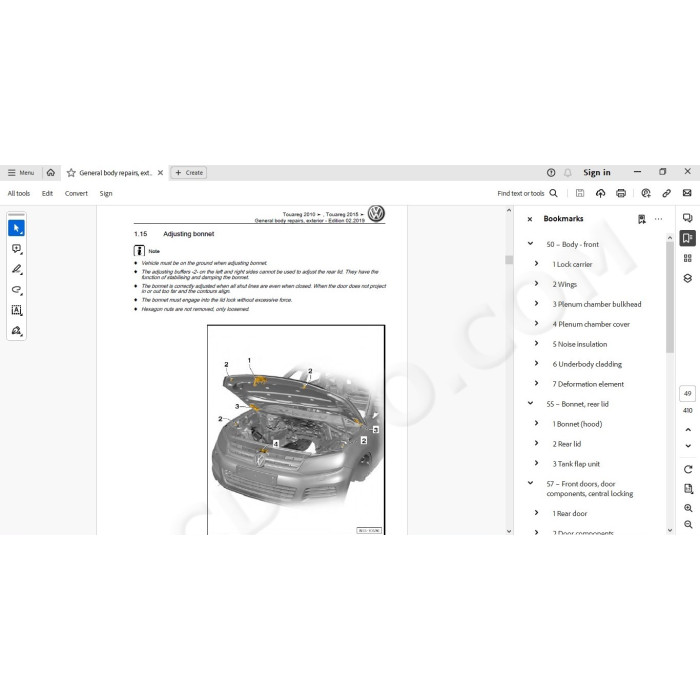This screenshot has height=700, width=700.
Task: Choose the Add comment tool
Action: 17,249
